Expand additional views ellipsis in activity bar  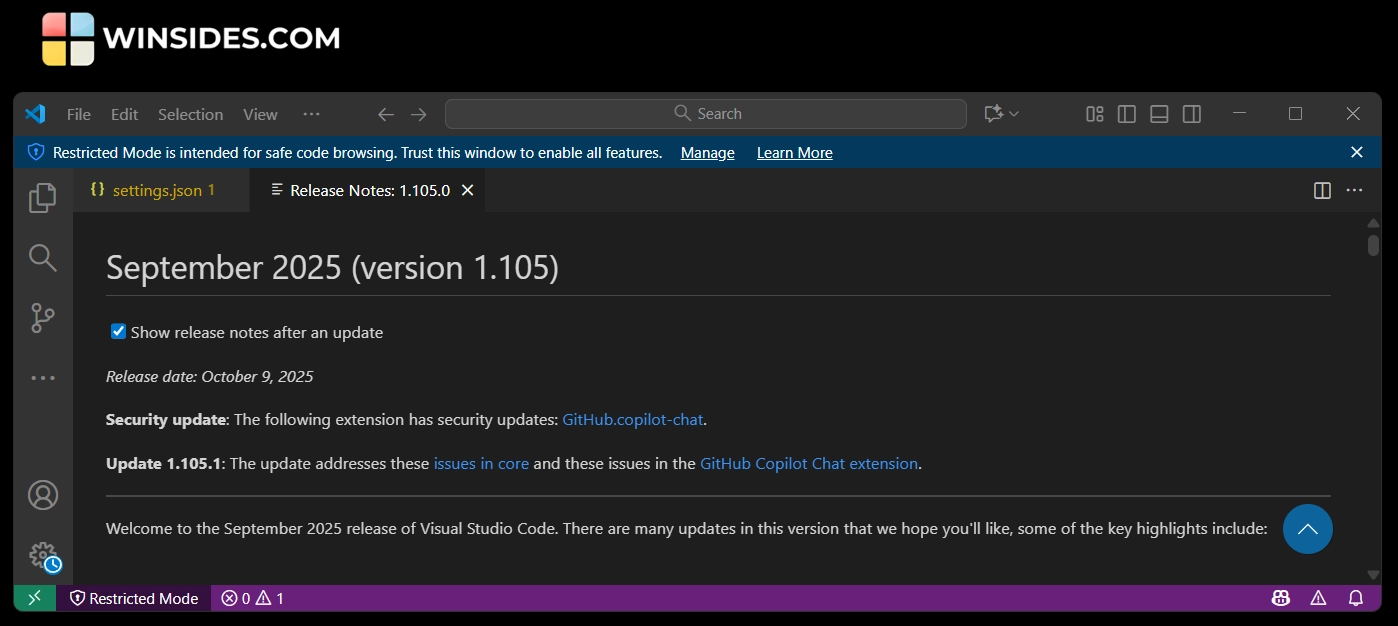(x=42, y=378)
